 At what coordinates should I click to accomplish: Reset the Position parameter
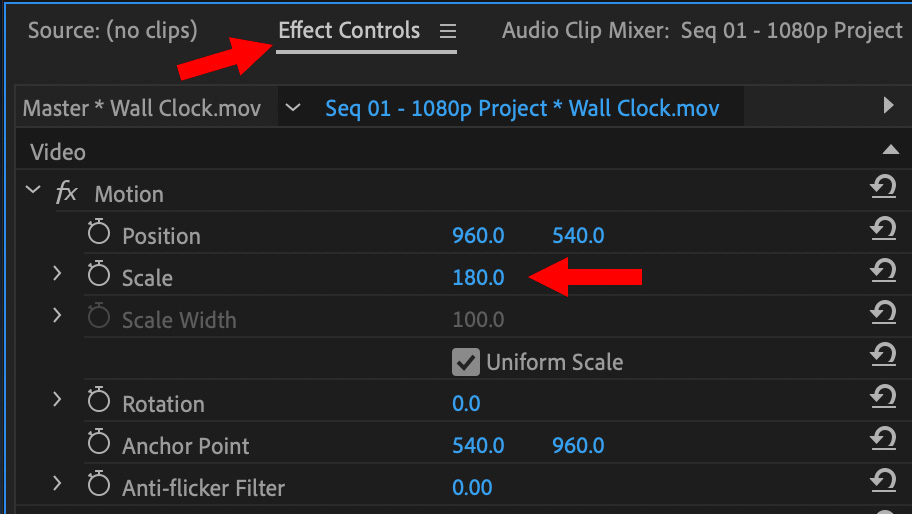tap(883, 229)
